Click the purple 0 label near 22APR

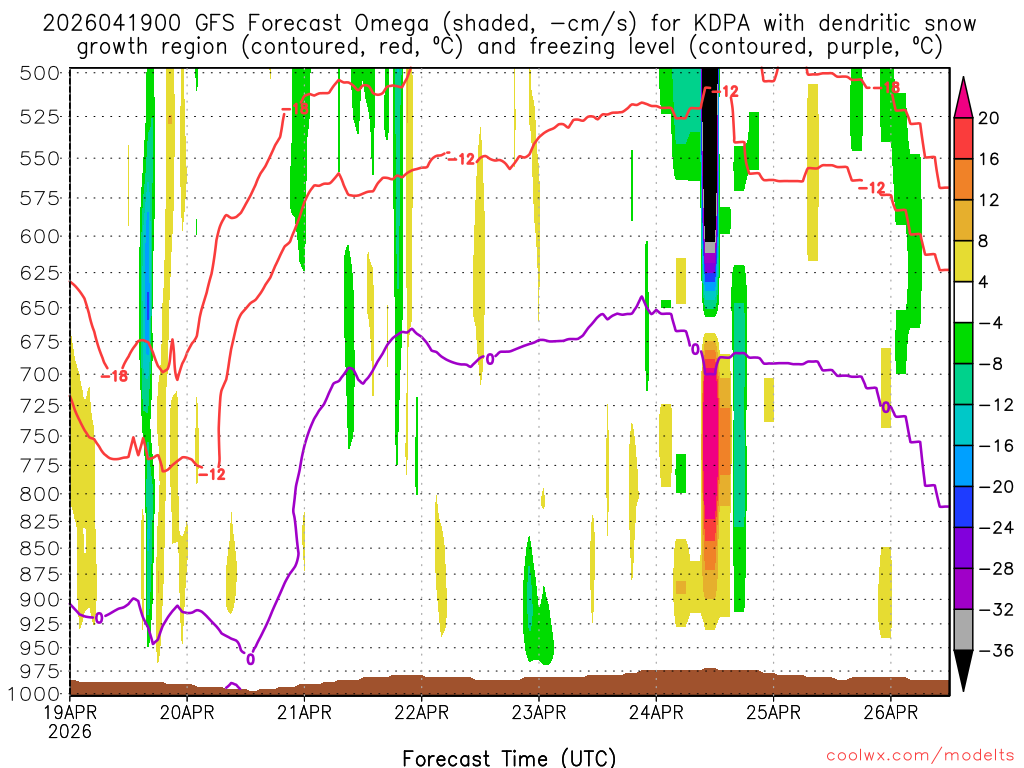(x=490, y=359)
